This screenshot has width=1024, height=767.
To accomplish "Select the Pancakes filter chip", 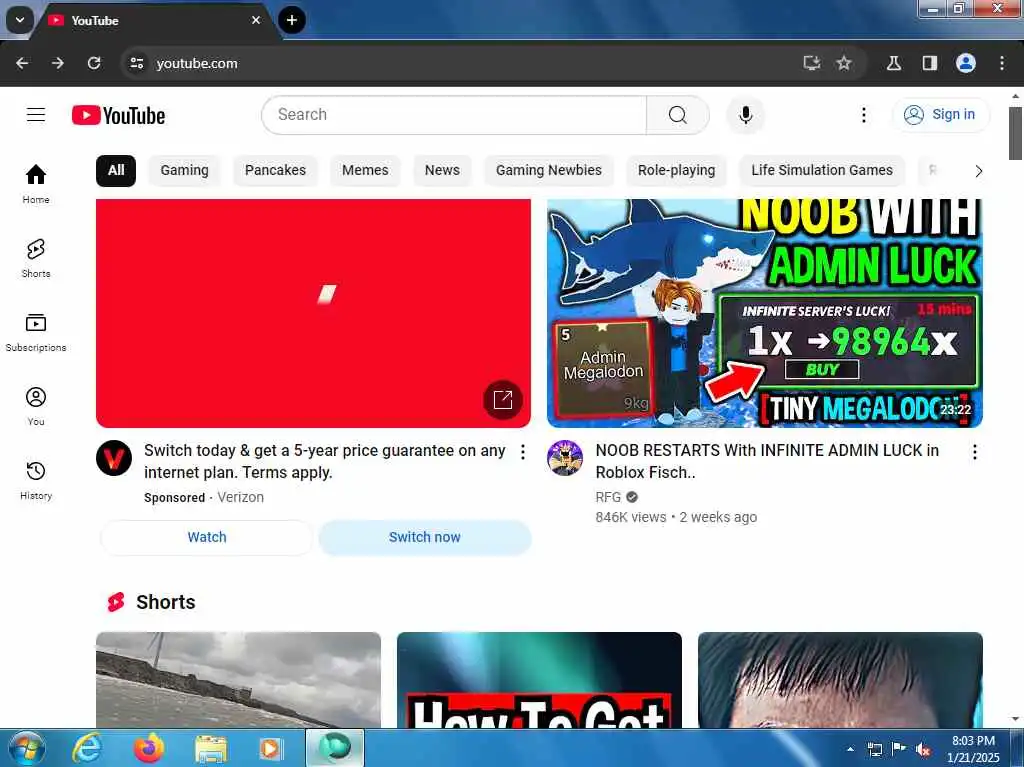I will tap(276, 171).
